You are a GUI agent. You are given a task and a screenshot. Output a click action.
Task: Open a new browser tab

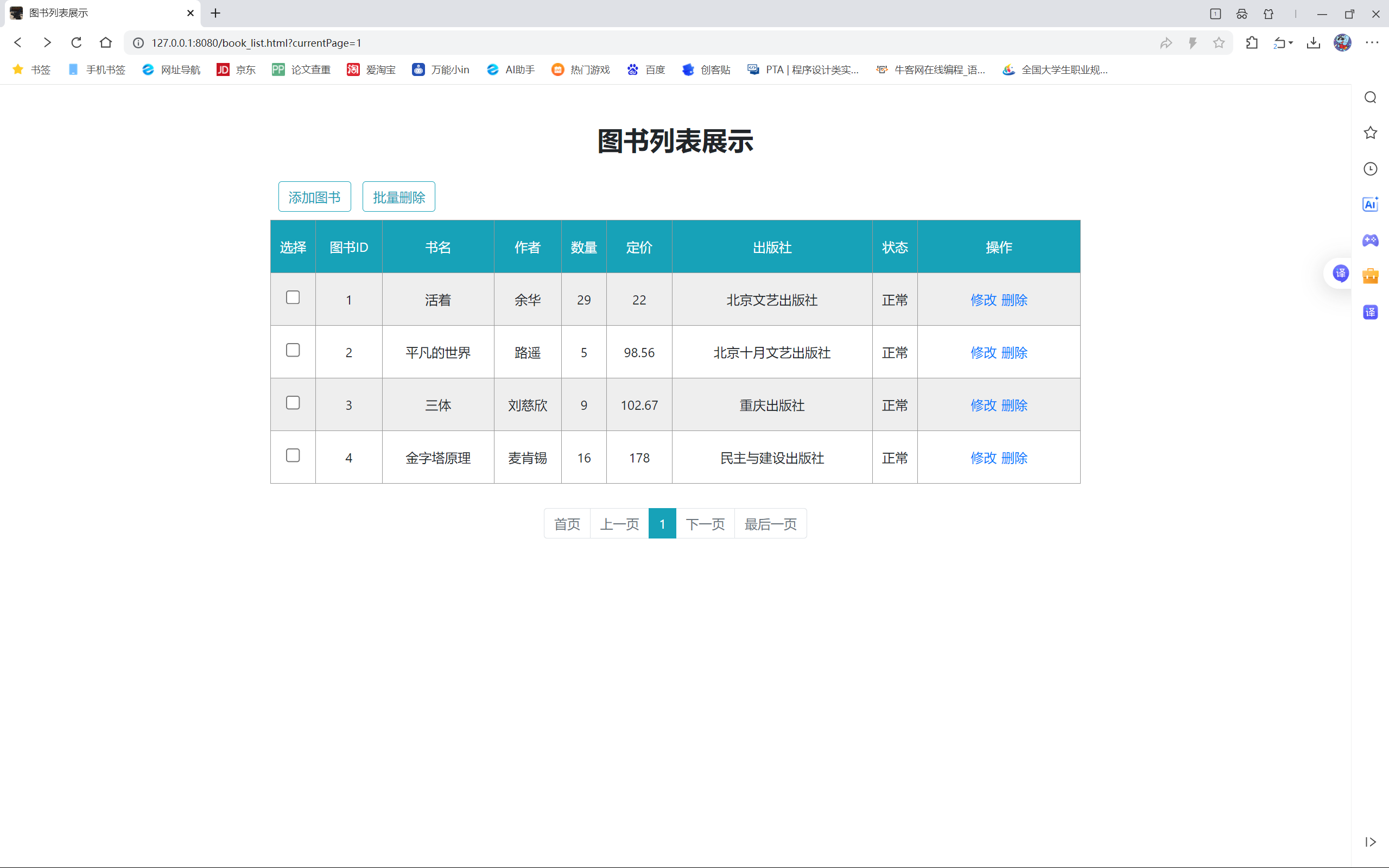pyautogui.click(x=215, y=13)
